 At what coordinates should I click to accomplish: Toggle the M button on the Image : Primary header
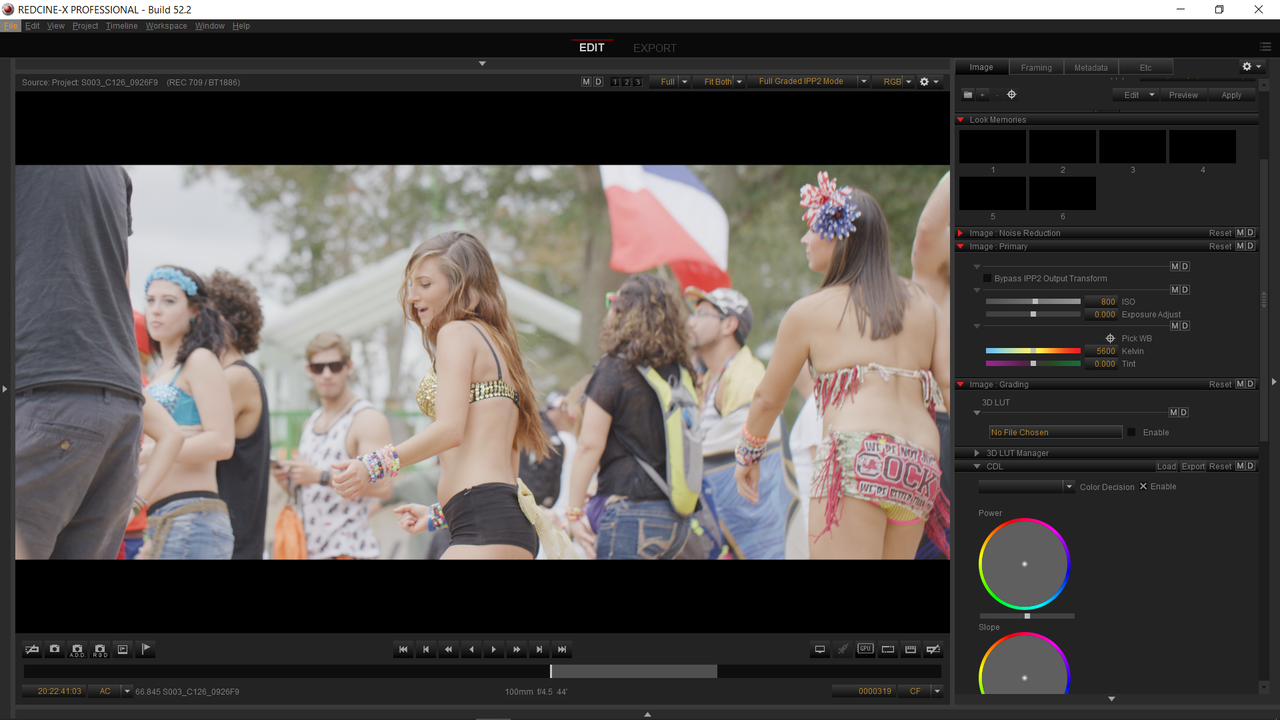1240,246
